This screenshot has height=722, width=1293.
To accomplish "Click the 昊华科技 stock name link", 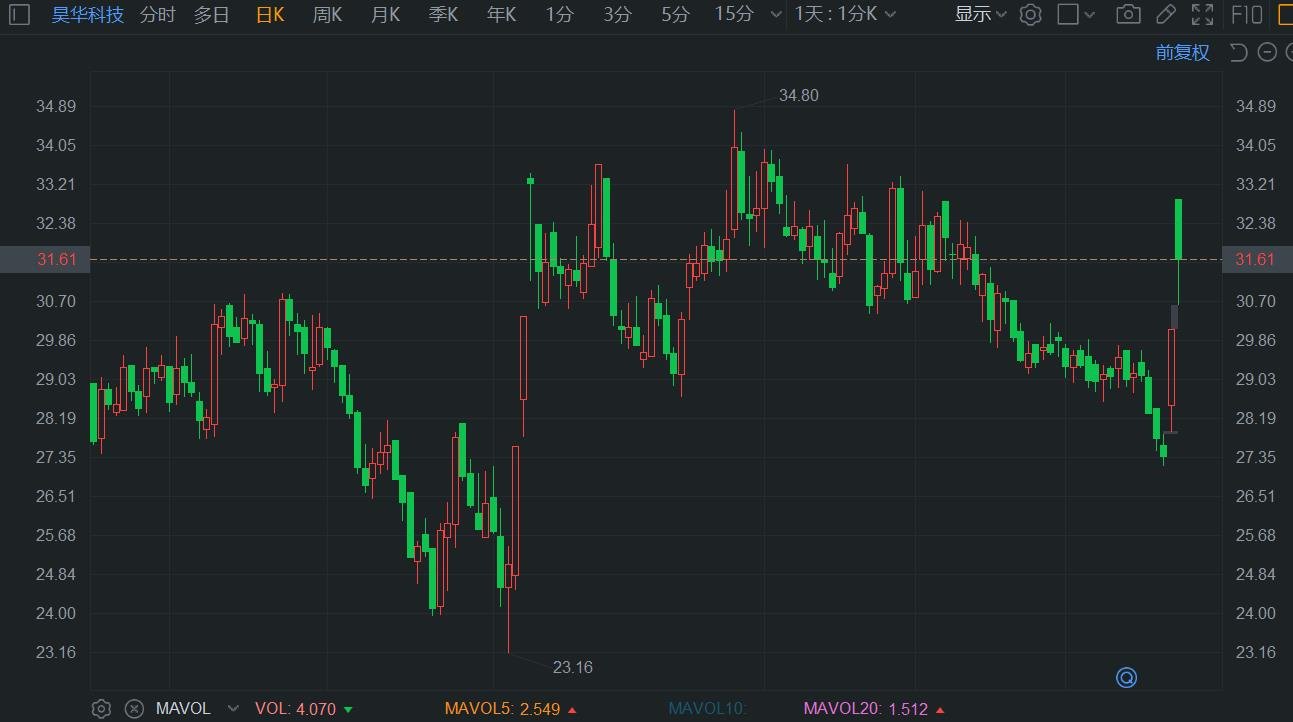I will (88, 15).
